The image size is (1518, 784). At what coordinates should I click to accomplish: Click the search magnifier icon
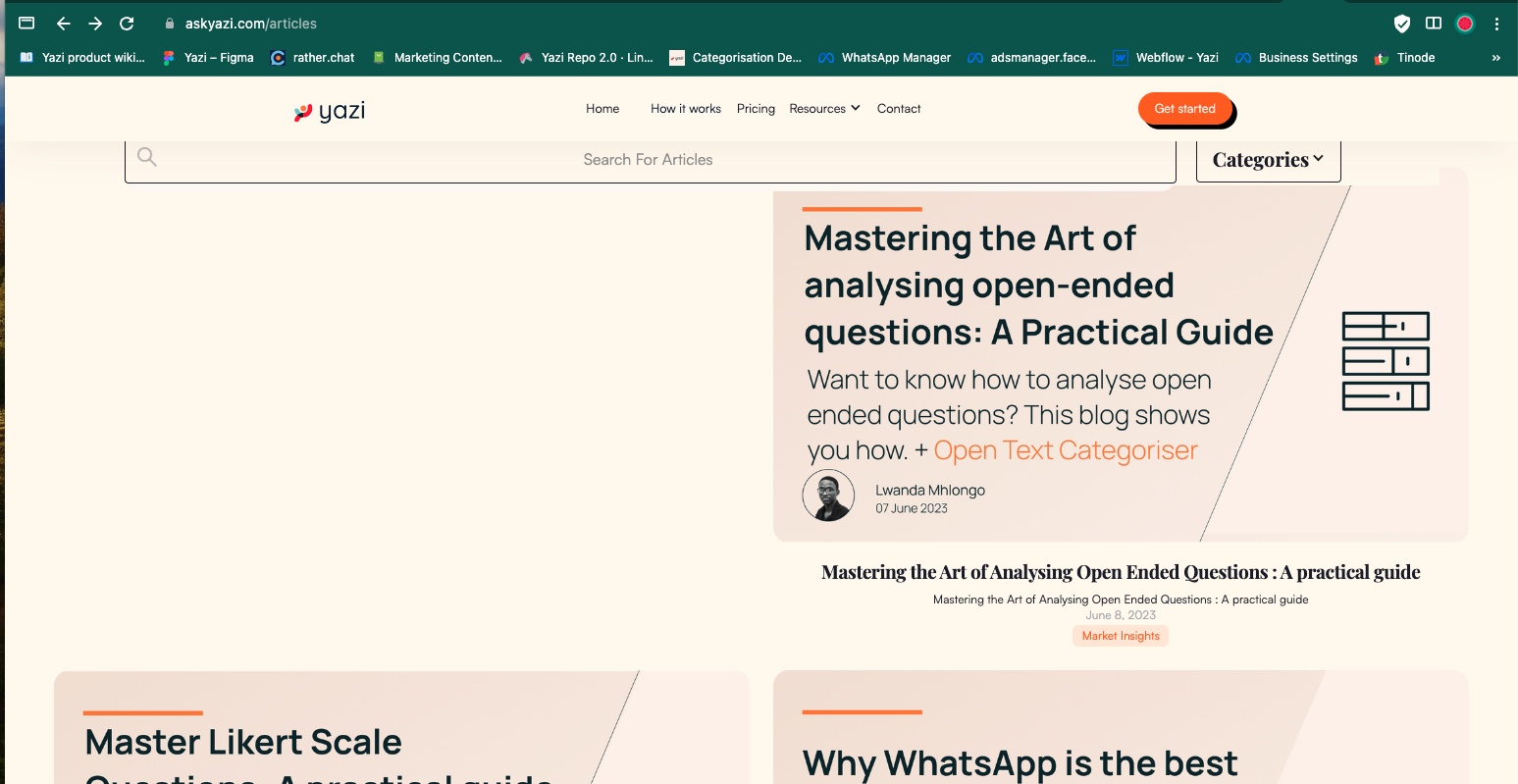pyautogui.click(x=146, y=156)
